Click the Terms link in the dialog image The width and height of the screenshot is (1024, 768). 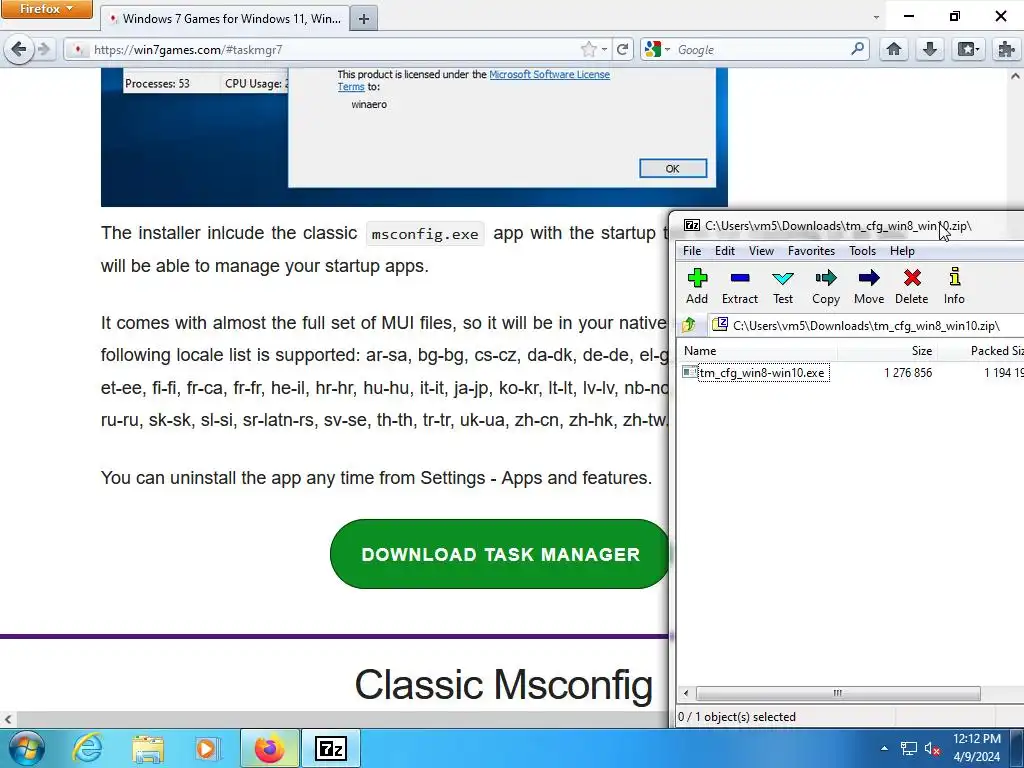pos(351,87)
